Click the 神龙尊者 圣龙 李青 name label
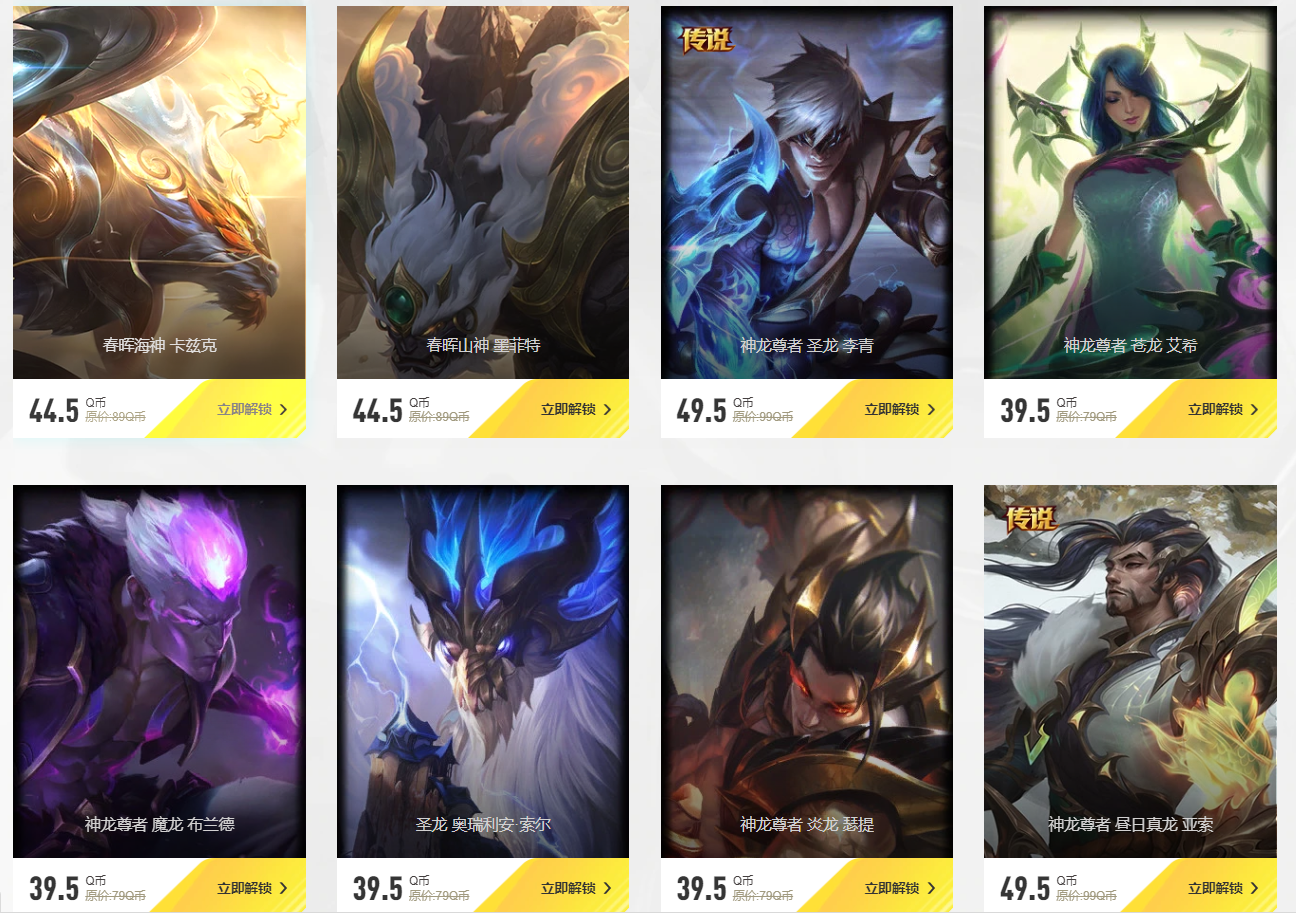This screenshot has height=913, width=1296. coord(807,346)
